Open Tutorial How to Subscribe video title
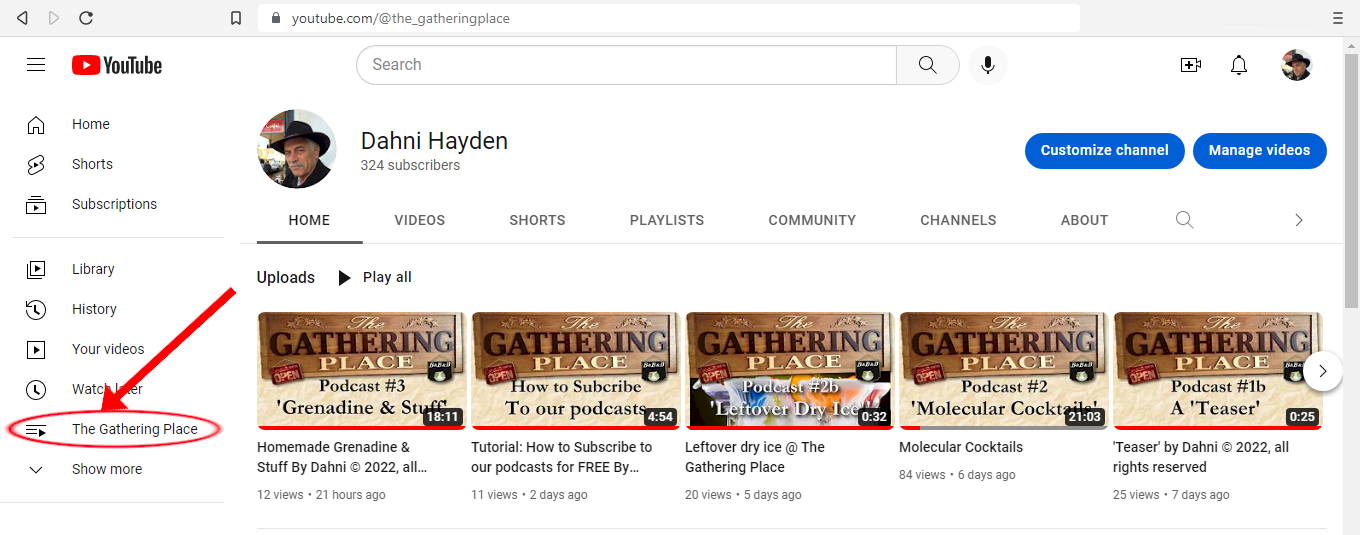This screenshot has height=535, width=1360. pyautogui.click(x=562, y=457)
